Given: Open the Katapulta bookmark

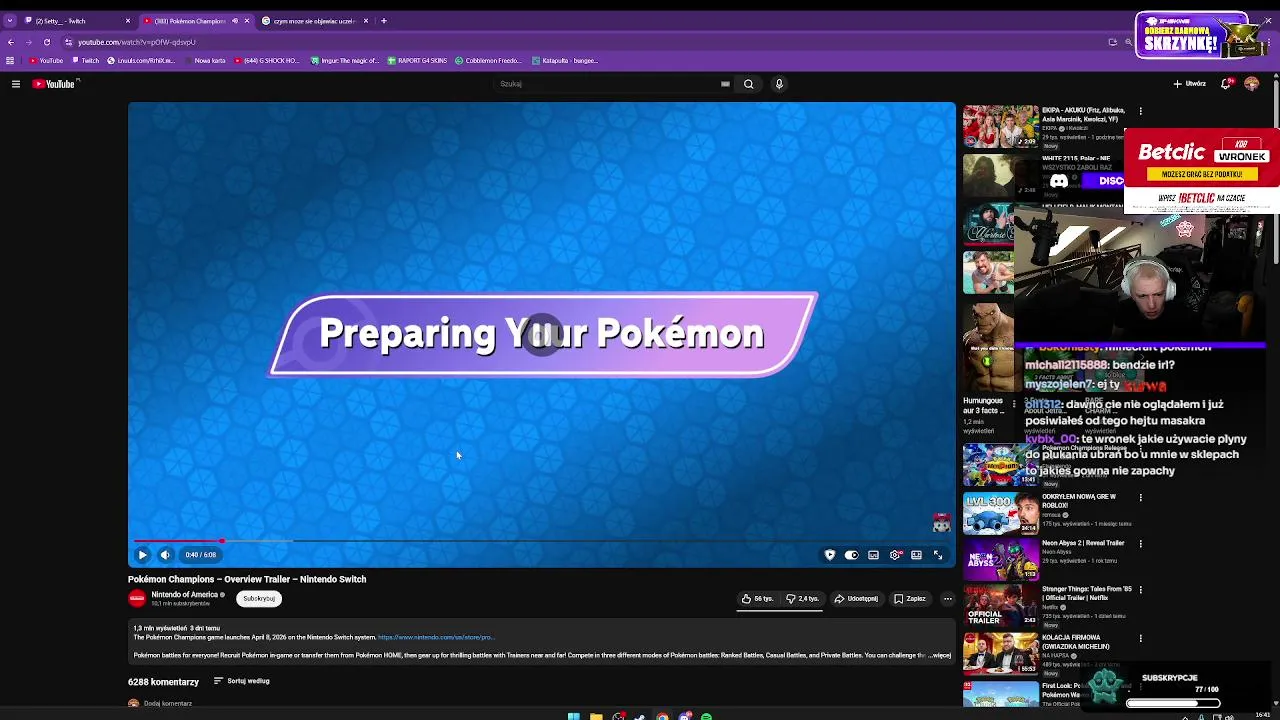Looking at the screenshot, I should (x=565, y=61).
